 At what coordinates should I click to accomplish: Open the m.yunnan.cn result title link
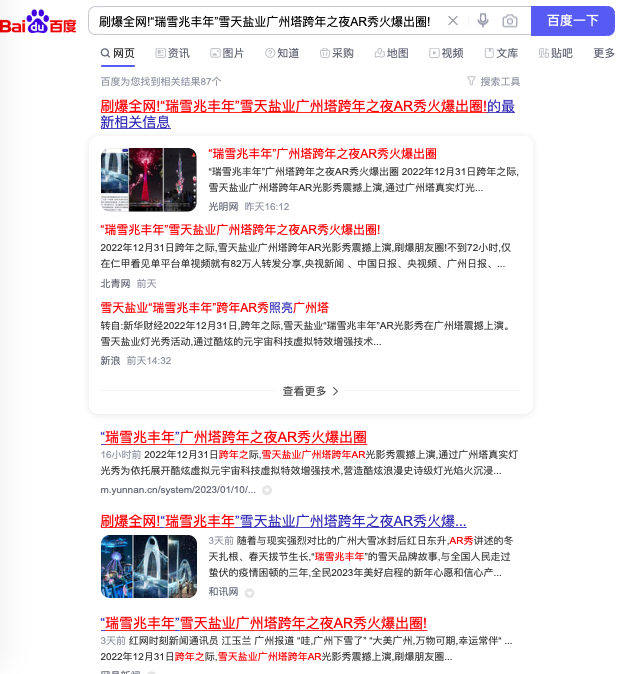234,437
